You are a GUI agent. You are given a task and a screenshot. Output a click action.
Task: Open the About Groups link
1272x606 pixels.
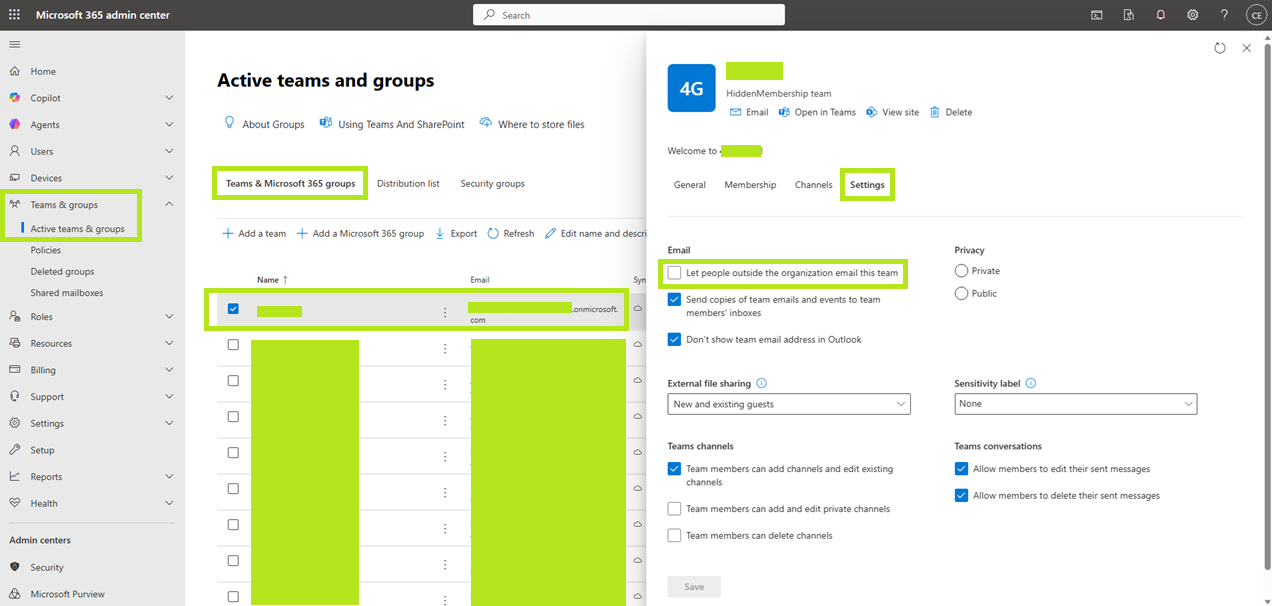click(264, 124)
